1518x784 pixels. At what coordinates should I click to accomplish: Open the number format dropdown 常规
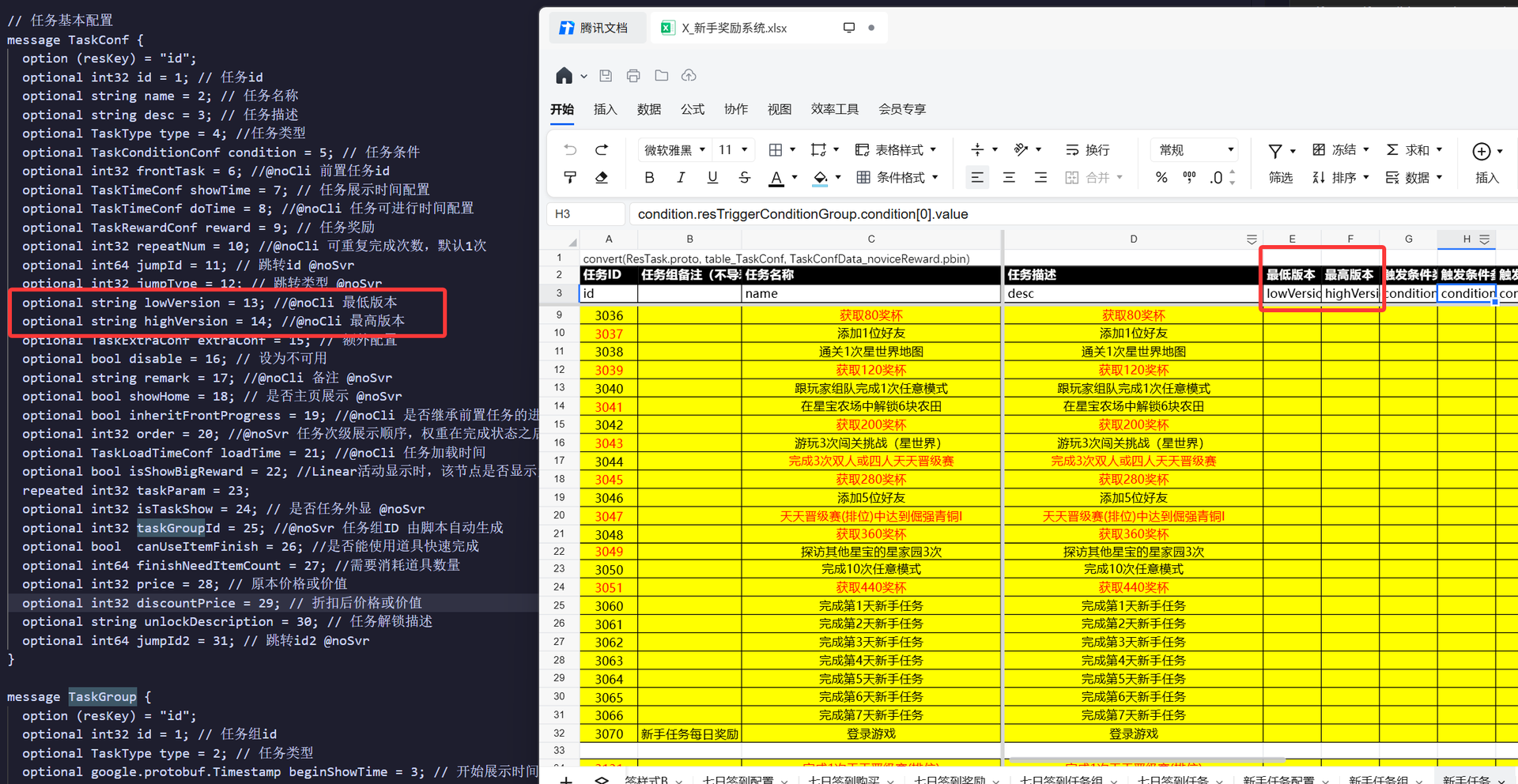pos(1194,150)
